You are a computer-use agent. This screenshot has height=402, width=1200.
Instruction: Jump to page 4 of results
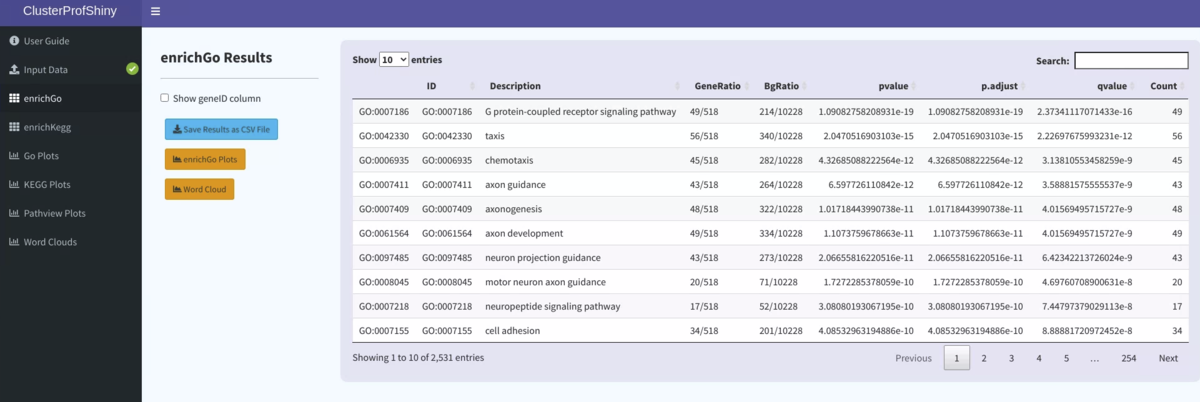click(1039, 358)
